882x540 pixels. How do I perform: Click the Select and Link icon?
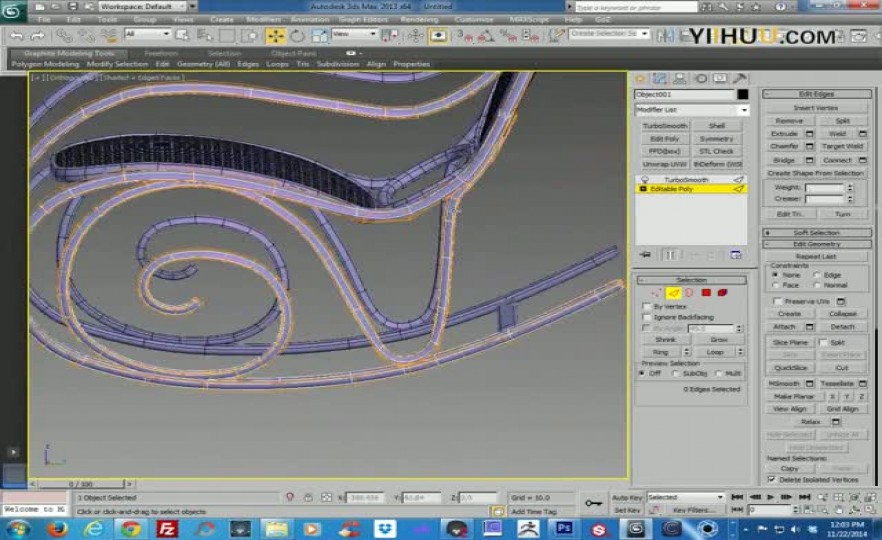pyautogui.click(x=65, y=37)
